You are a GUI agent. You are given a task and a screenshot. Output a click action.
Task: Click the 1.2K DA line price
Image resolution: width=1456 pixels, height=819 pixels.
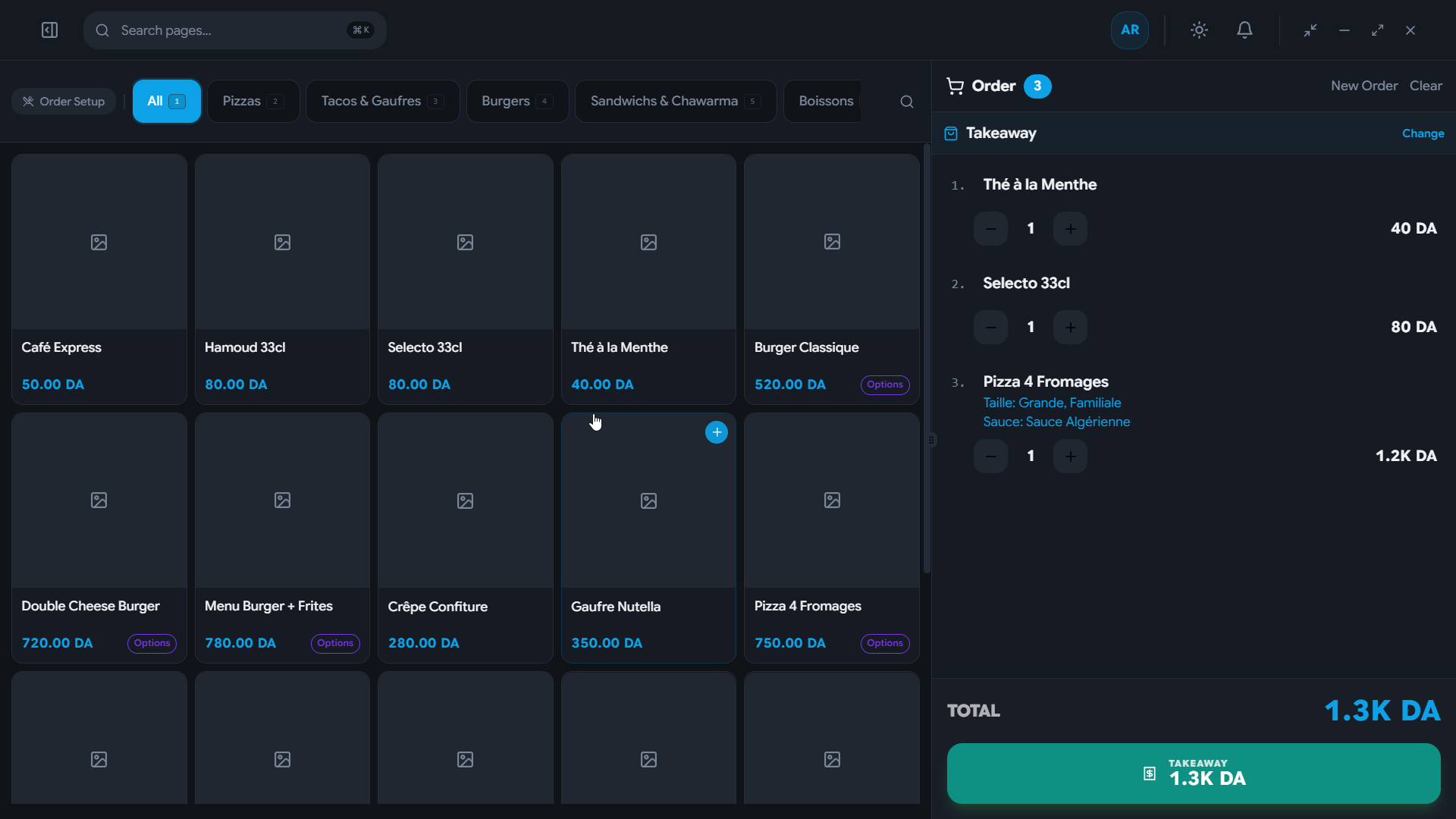(1406, 456)
